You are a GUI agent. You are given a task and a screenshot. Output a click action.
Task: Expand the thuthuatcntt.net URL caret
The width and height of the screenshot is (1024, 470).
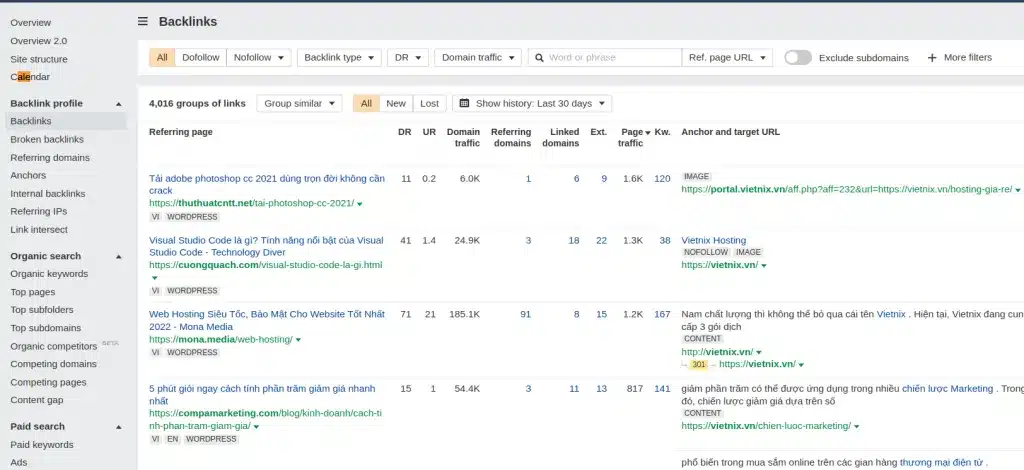(360, 204)
